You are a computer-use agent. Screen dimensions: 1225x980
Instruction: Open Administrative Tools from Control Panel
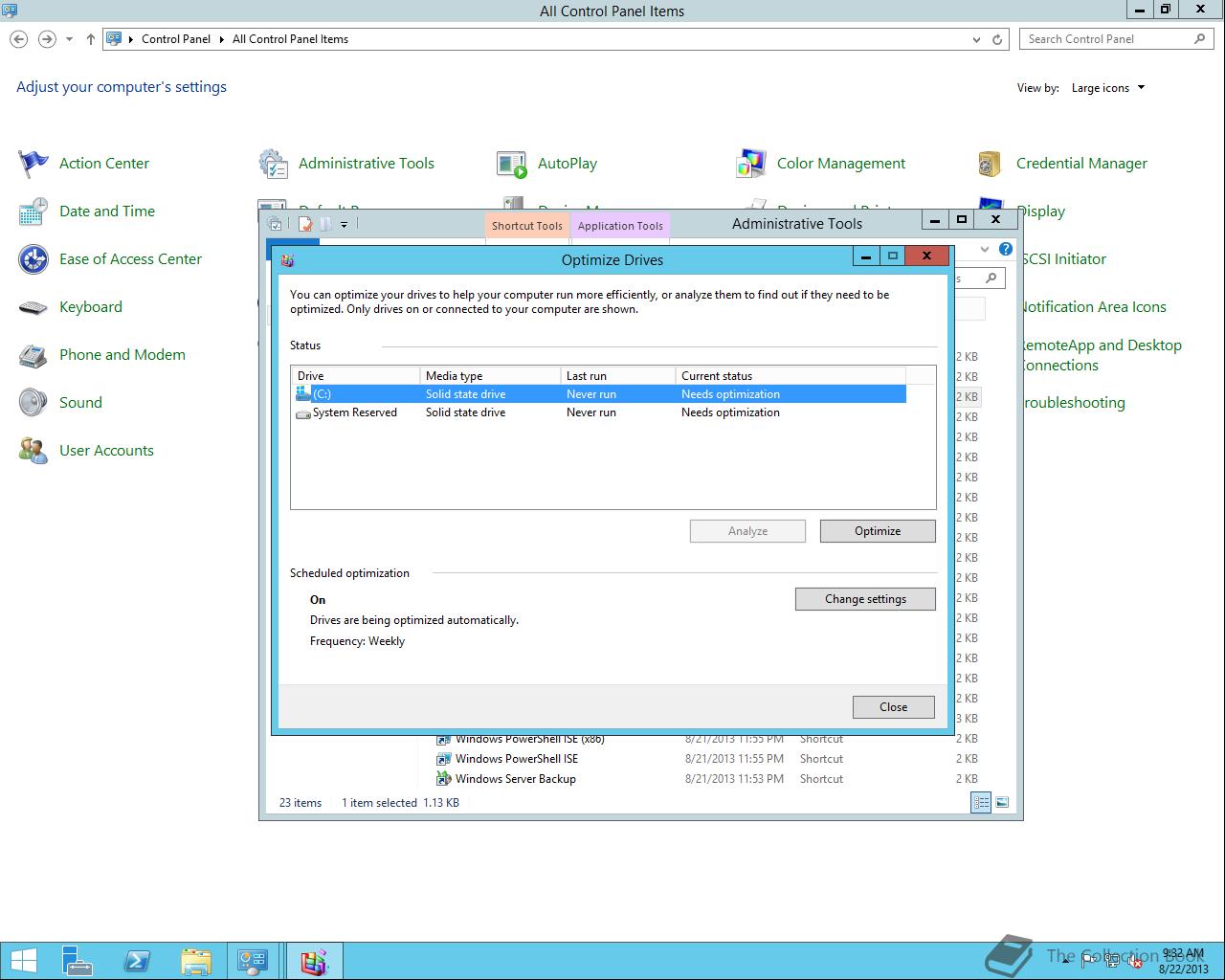click(346, 164)
